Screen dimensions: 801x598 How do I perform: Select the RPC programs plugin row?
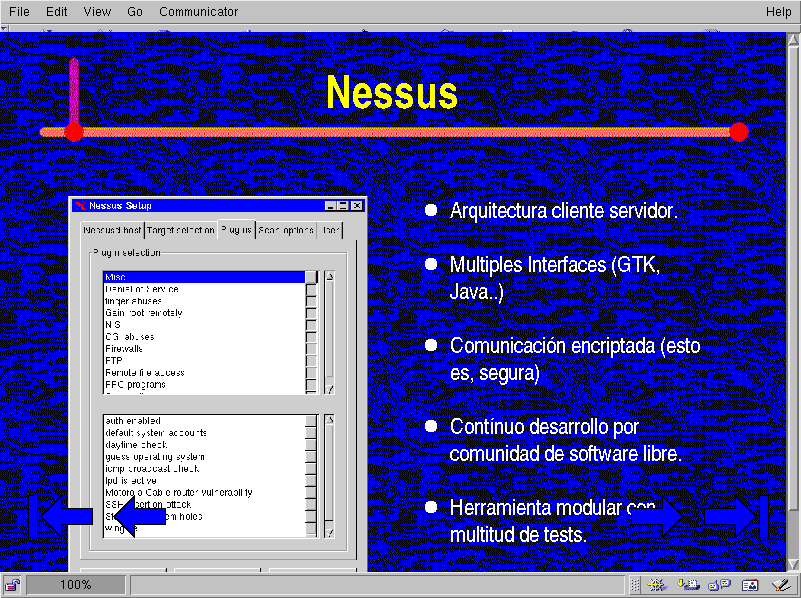(x=204, y=385)
